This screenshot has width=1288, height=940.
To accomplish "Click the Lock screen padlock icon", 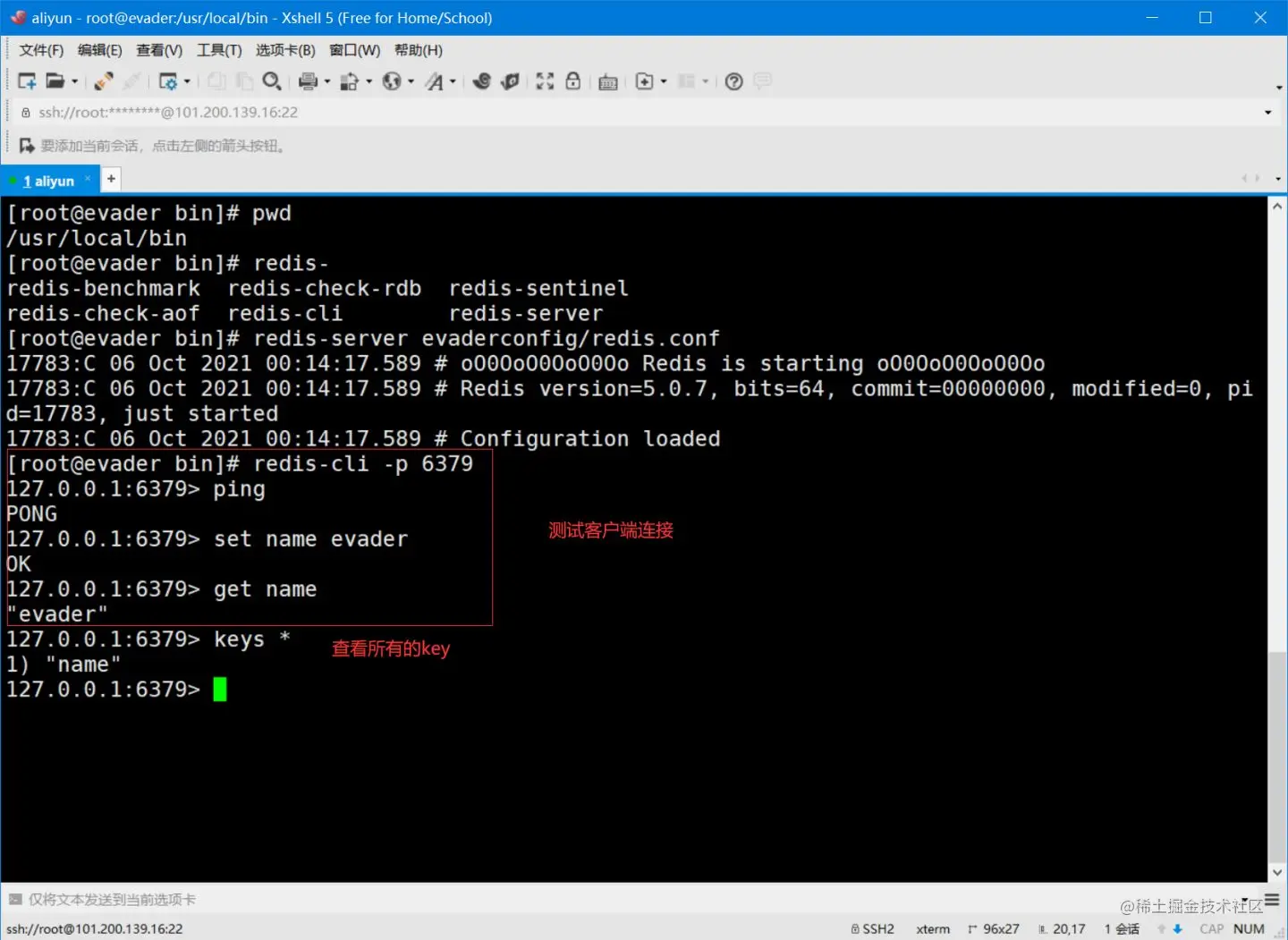I will tap(572, 81).
